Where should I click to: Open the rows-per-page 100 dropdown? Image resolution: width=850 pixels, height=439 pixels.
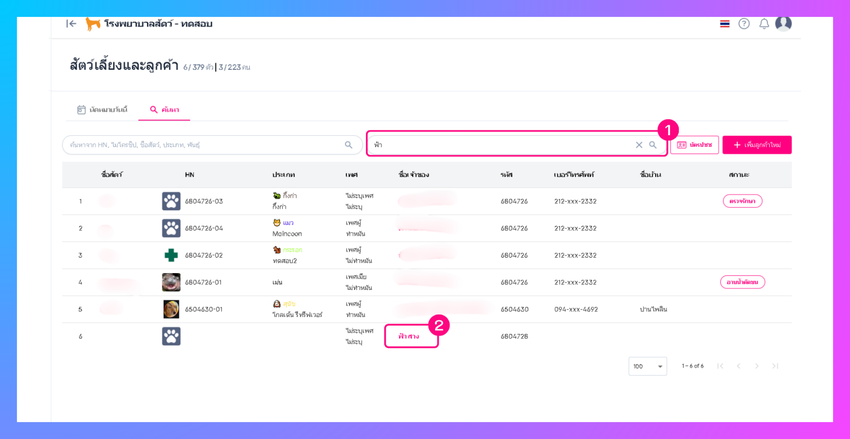click(x=648, y=366)
